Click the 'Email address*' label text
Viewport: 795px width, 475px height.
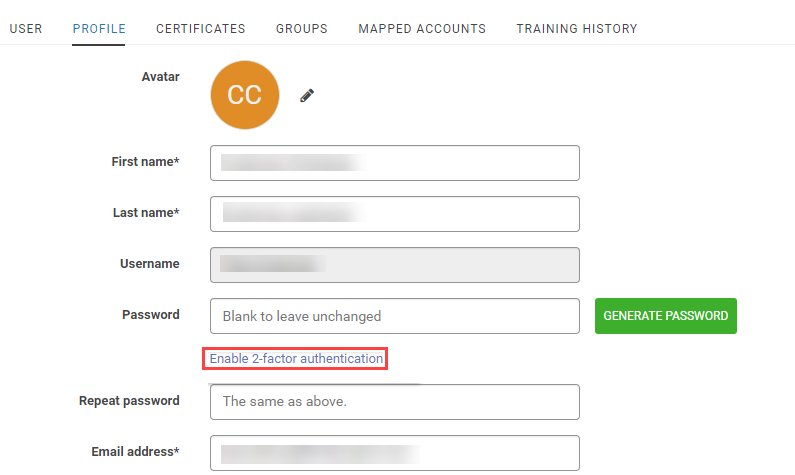click(x=135, y=452)
